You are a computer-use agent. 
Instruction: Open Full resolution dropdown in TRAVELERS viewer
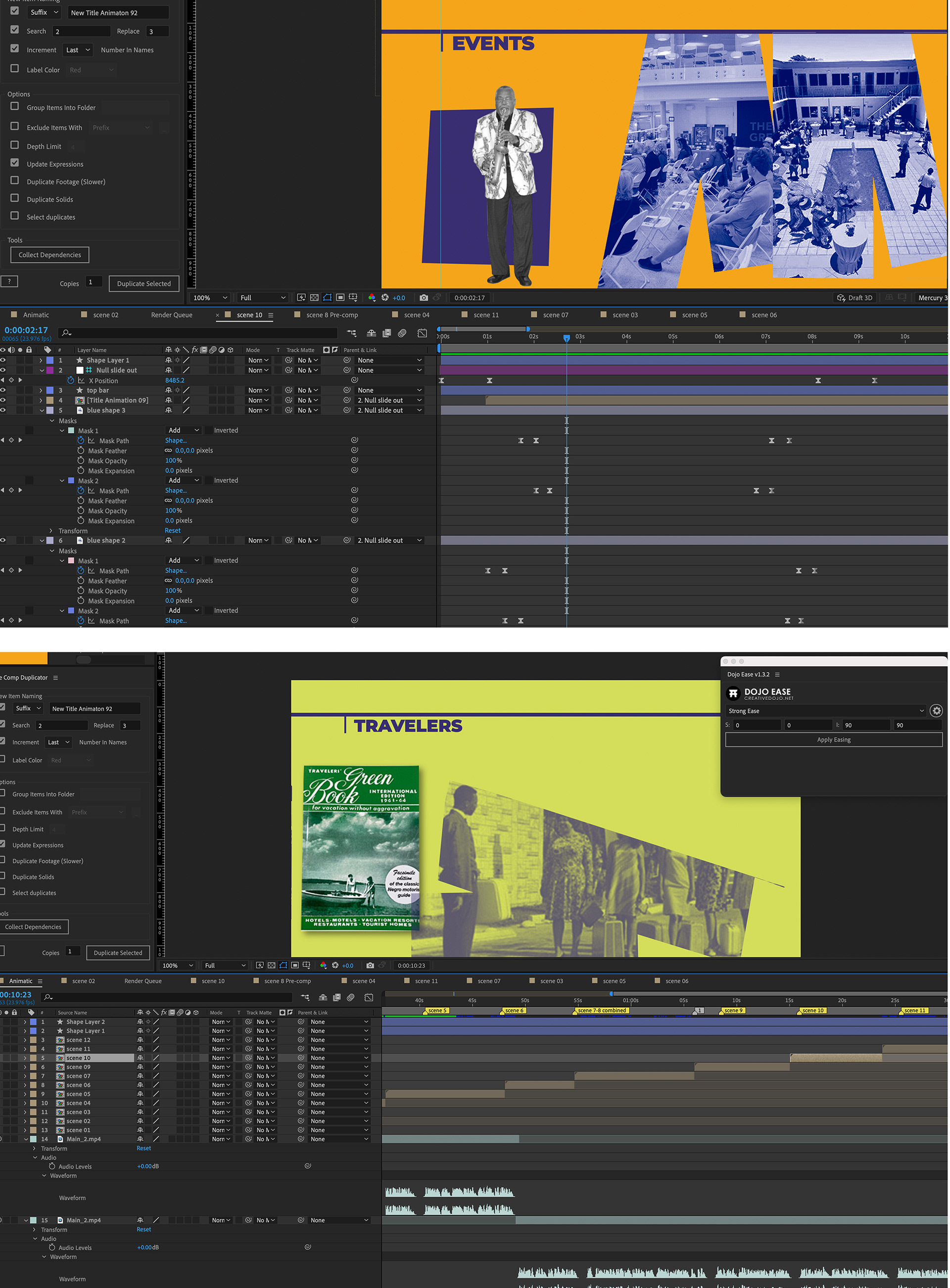(x=226, y=966)
